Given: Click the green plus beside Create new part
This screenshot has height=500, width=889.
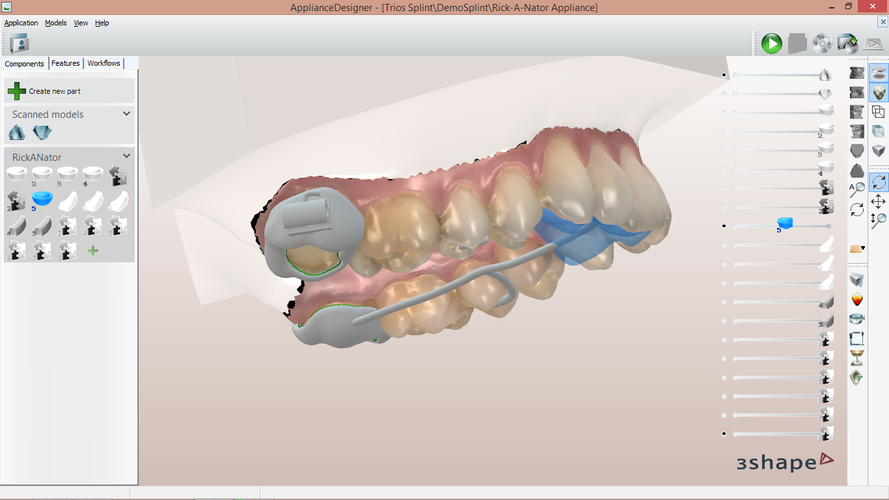Looking at the screenshot, I should click(x=16, y=91).
